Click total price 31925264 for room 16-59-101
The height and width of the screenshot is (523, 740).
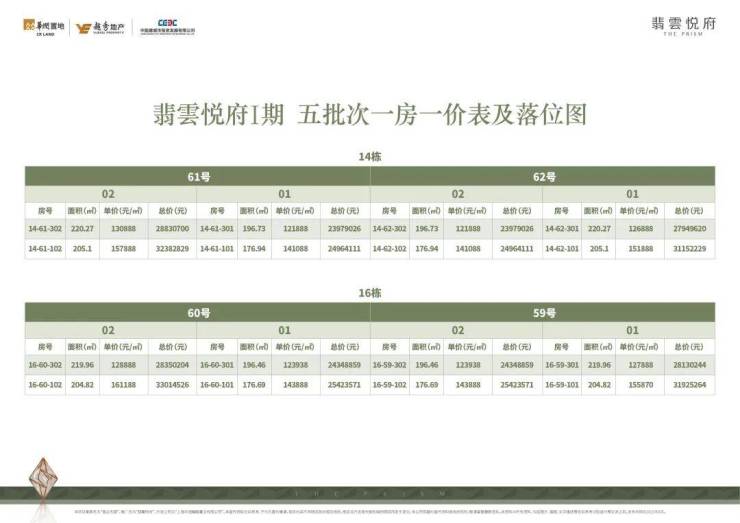coord(686,384)
